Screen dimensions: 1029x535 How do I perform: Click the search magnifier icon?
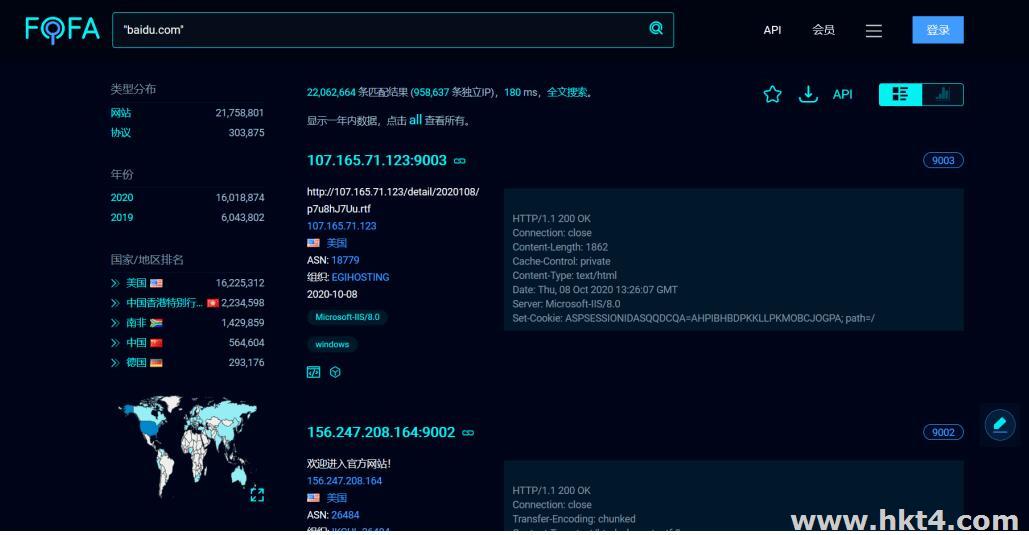656,28
